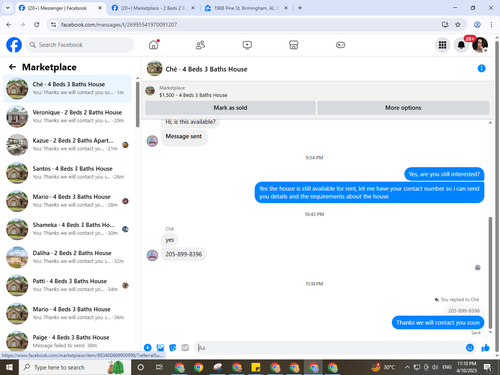Switch to the 1988 Pine St Birmingham tab

click(x=246, y=8)
